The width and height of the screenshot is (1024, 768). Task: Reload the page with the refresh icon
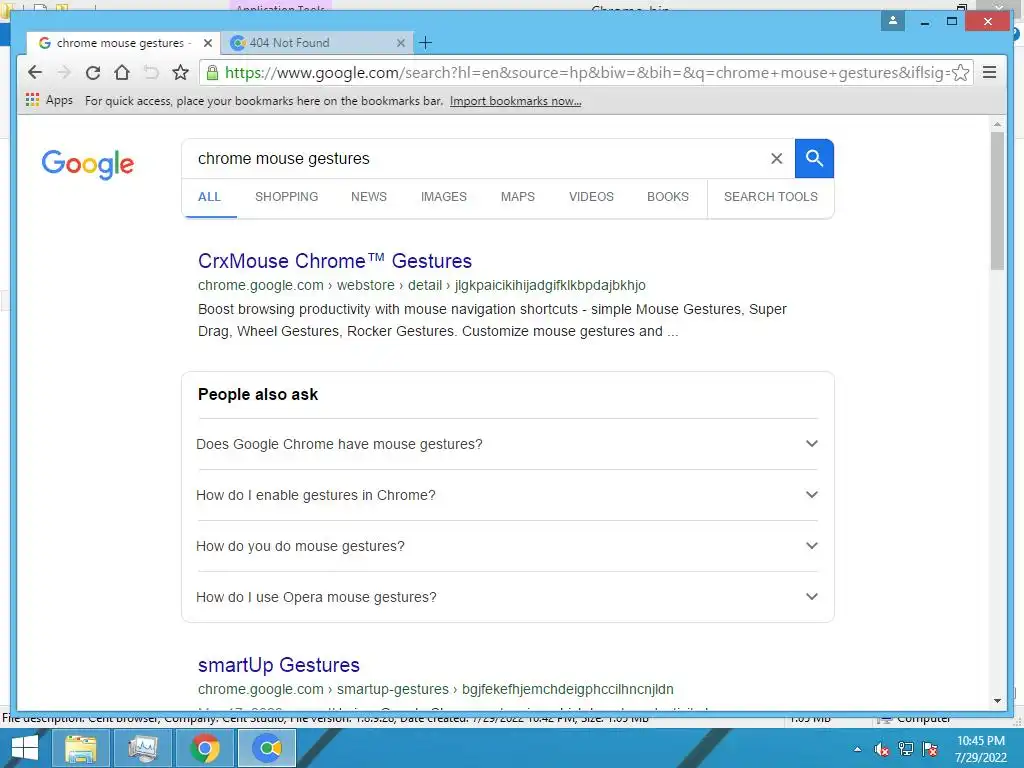93,72
